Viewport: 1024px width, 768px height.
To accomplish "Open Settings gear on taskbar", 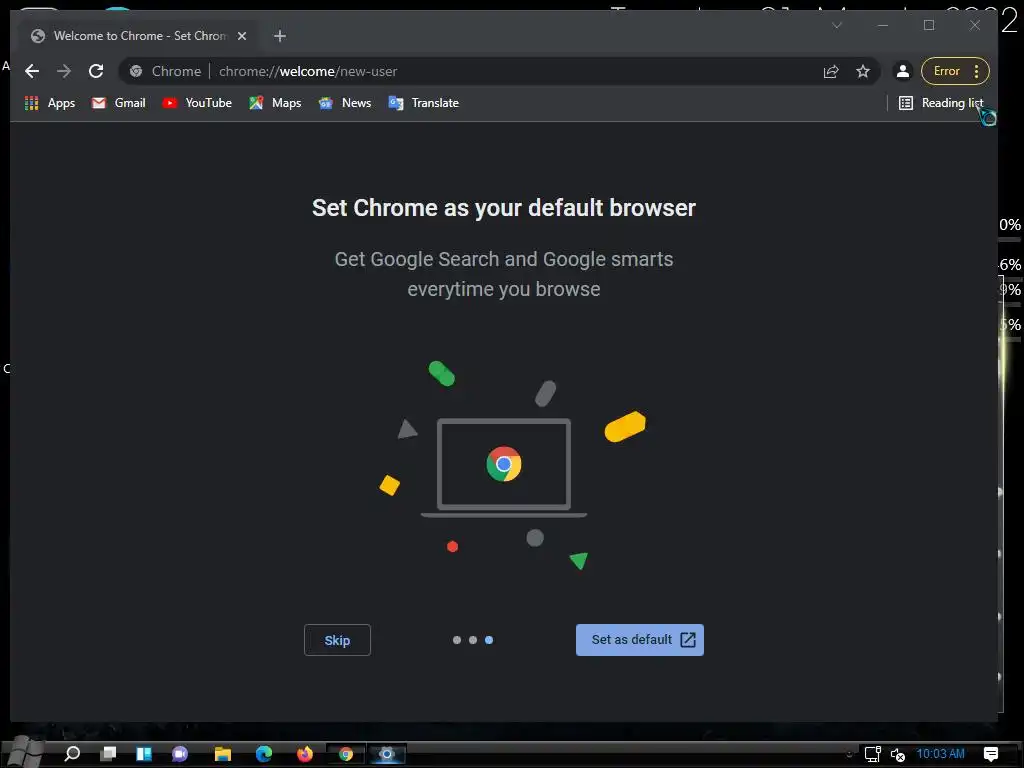I will (x=387, y=754).
